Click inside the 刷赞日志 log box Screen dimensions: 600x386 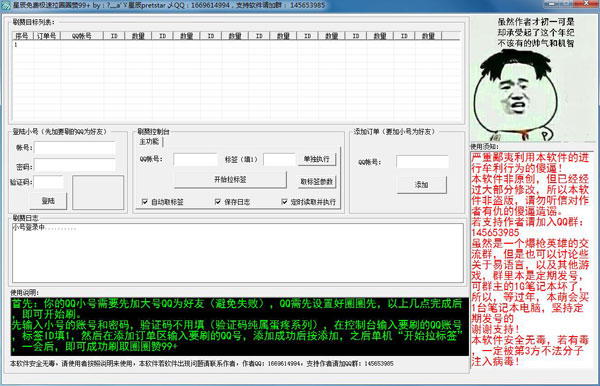coord(238,253)
